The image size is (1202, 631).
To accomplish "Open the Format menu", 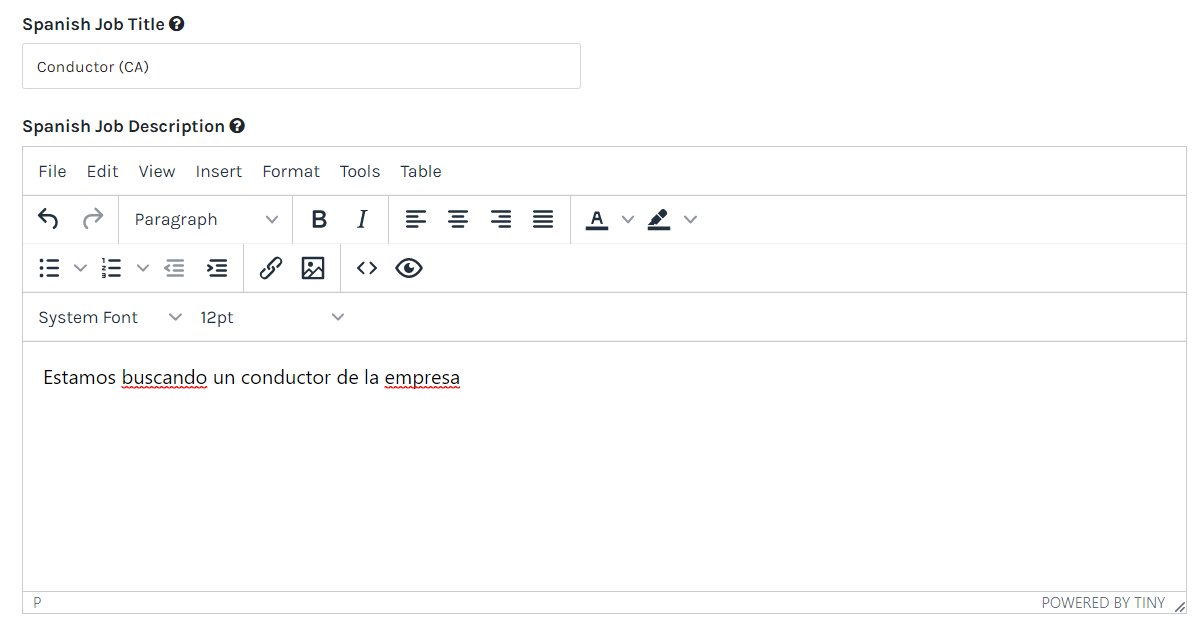I will (291, 171).
